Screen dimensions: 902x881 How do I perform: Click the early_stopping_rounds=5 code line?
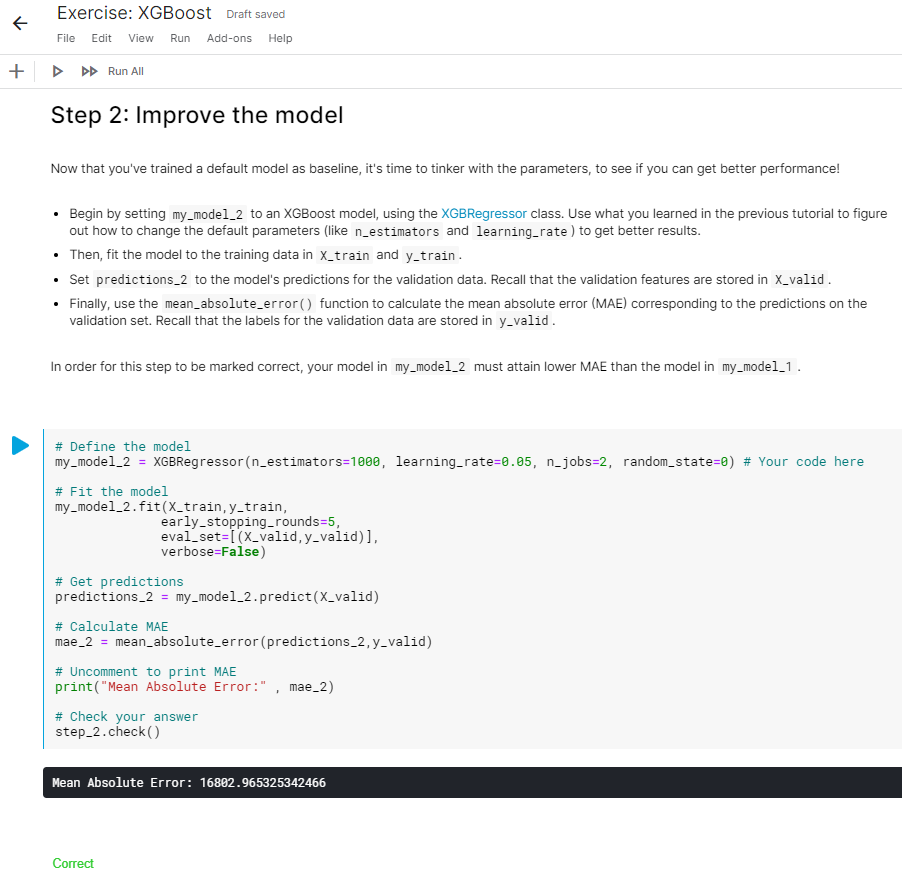(x=251, y=522)
